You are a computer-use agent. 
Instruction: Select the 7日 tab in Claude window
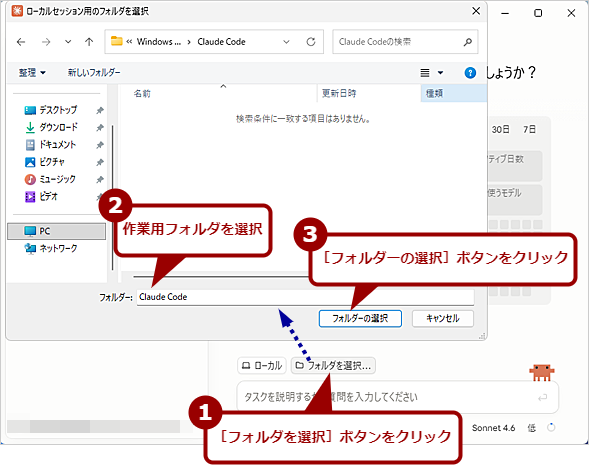(x=529, y=130)
